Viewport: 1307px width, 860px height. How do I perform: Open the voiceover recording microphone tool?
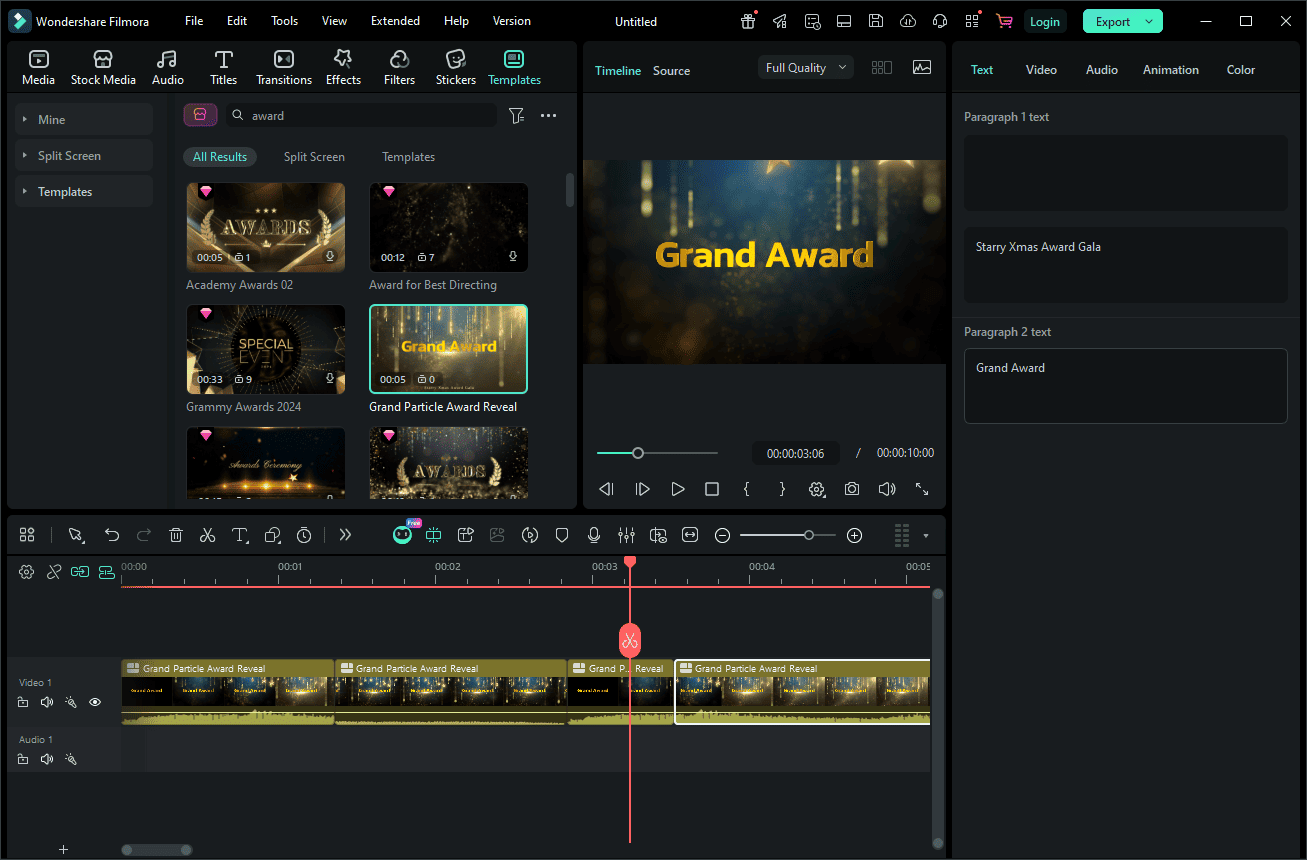pos(594,535)
